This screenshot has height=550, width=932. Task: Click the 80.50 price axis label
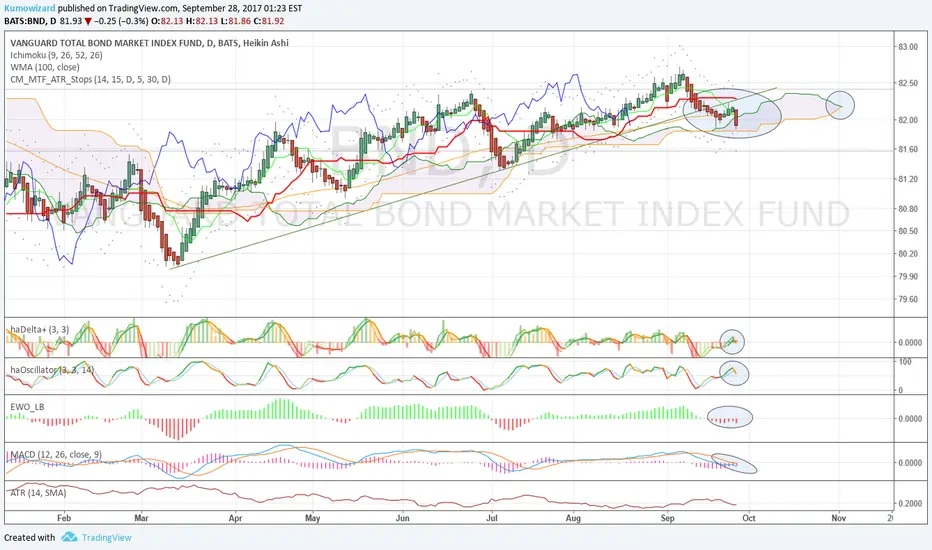pos(908,231)
